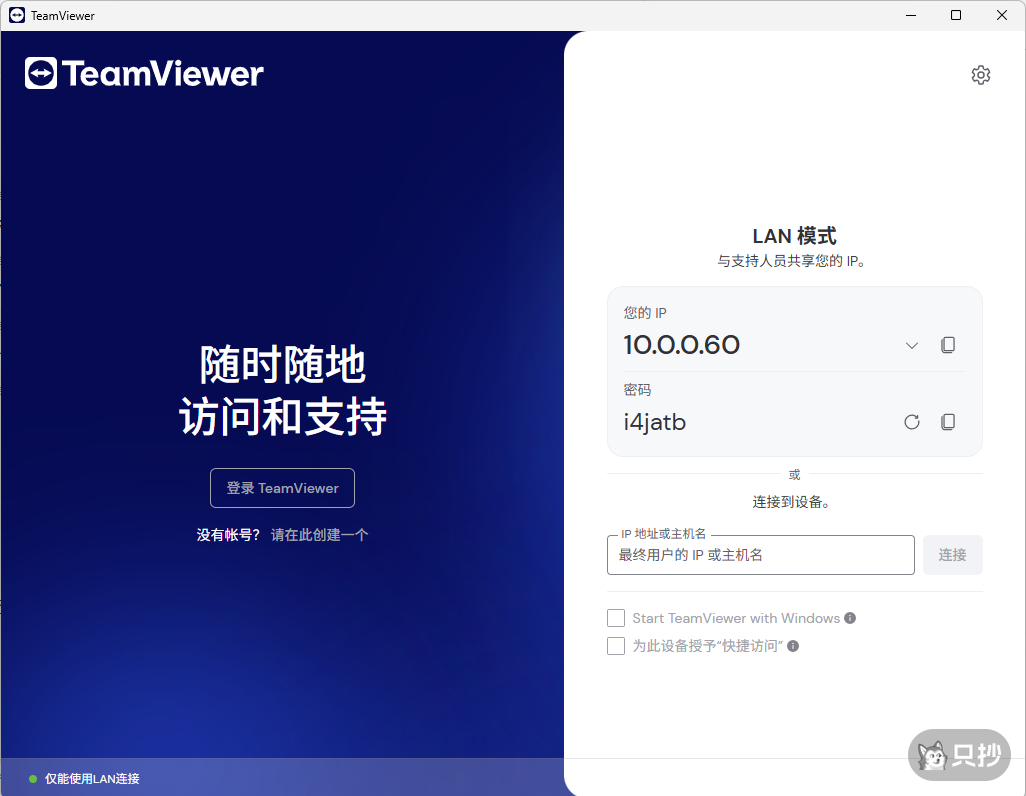
Task: Enable Start TeamViewer with Windows checkbox
Action: (616, 618)
